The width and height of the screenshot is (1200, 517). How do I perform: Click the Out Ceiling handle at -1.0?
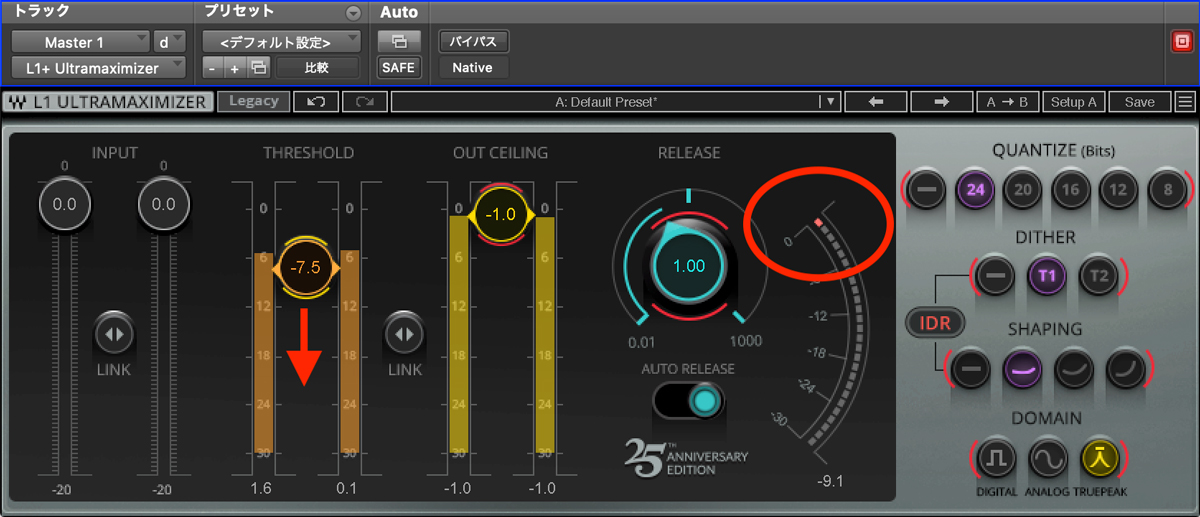coord(499,214)
